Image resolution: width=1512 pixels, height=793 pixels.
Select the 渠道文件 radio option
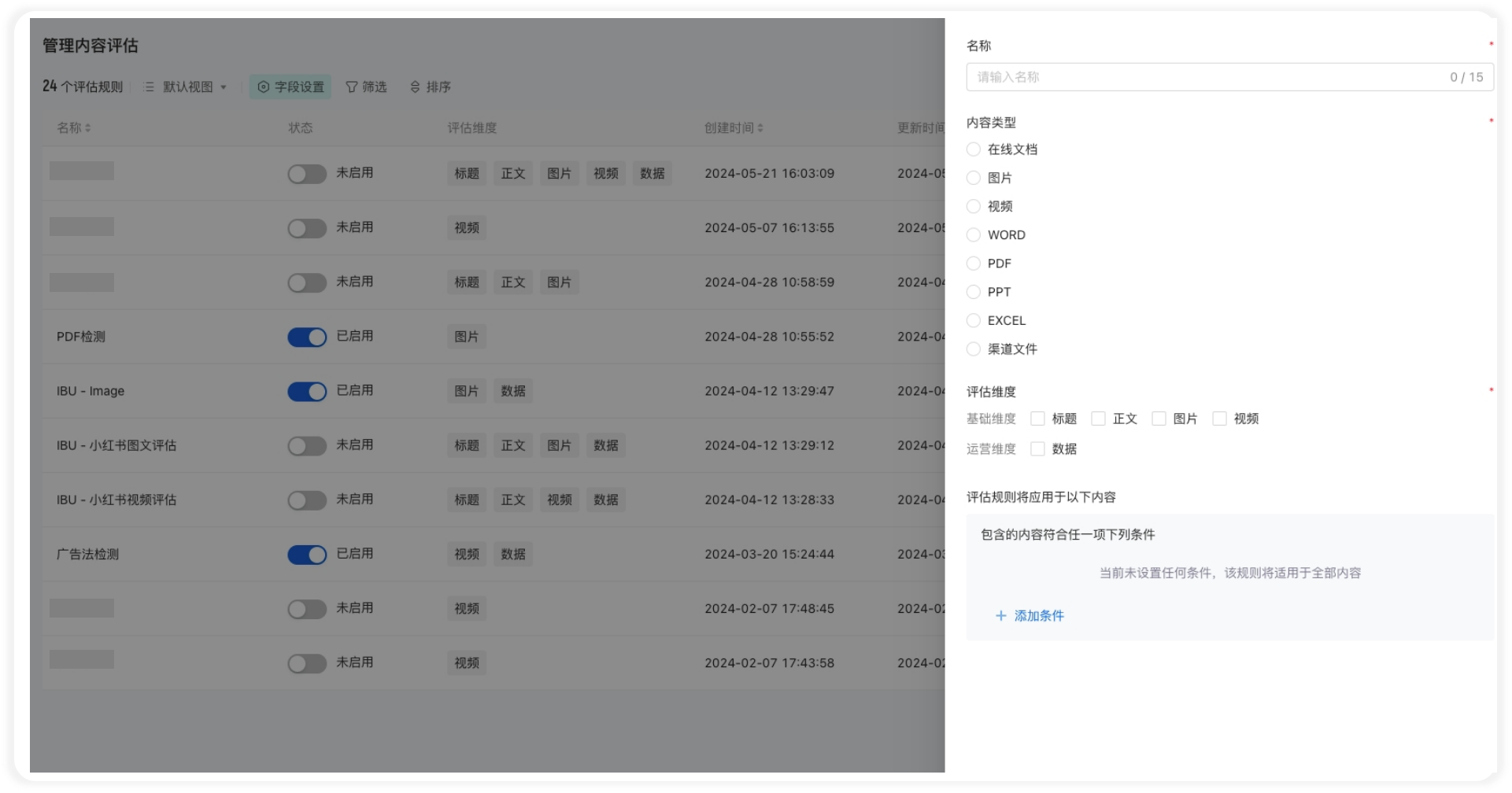tap(974, 349)
